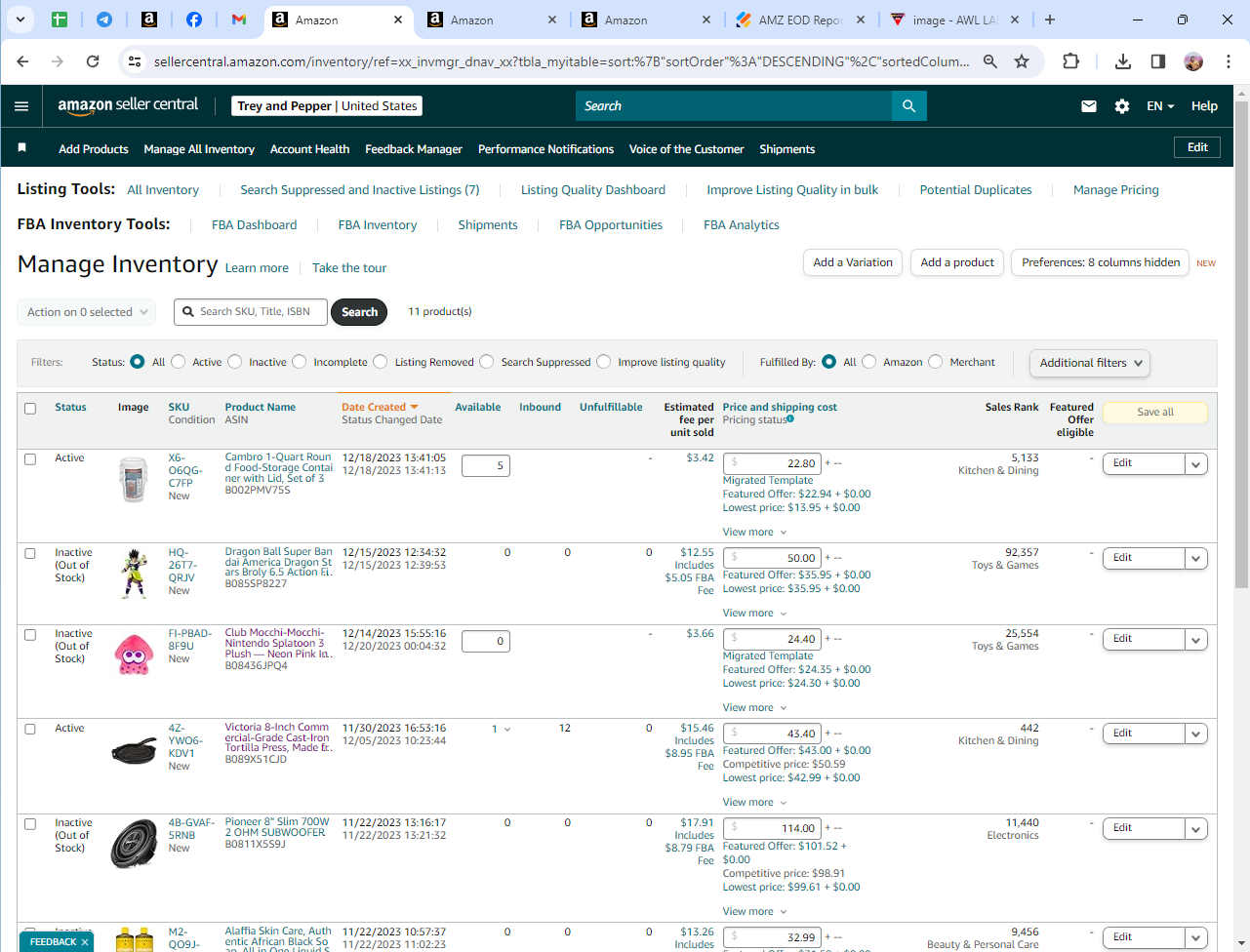Viewport: 1250px width, 952px height.
Task: Select the Amazon fulfilled-by radio button
Action: point(869,362)
